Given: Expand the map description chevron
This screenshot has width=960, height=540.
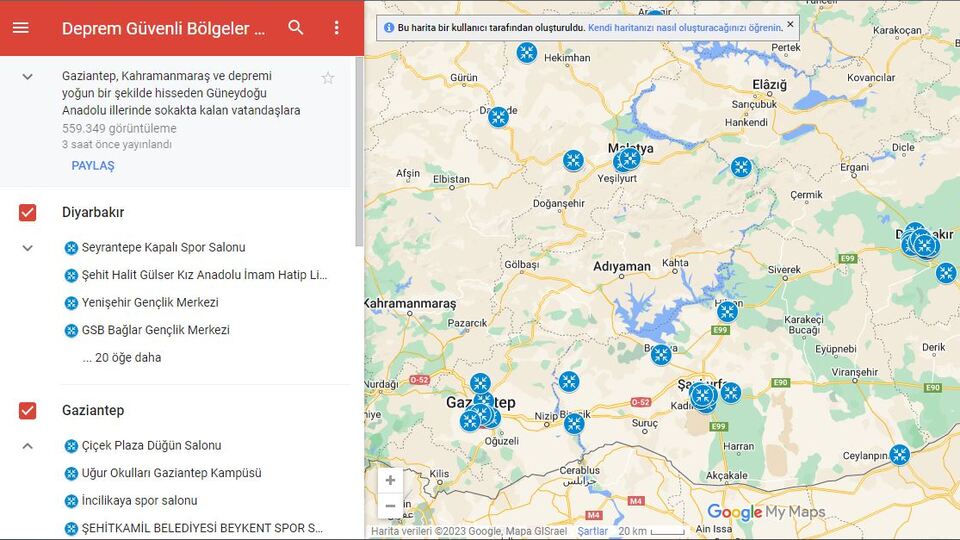Looking at the screenshot, I should 28,77.
